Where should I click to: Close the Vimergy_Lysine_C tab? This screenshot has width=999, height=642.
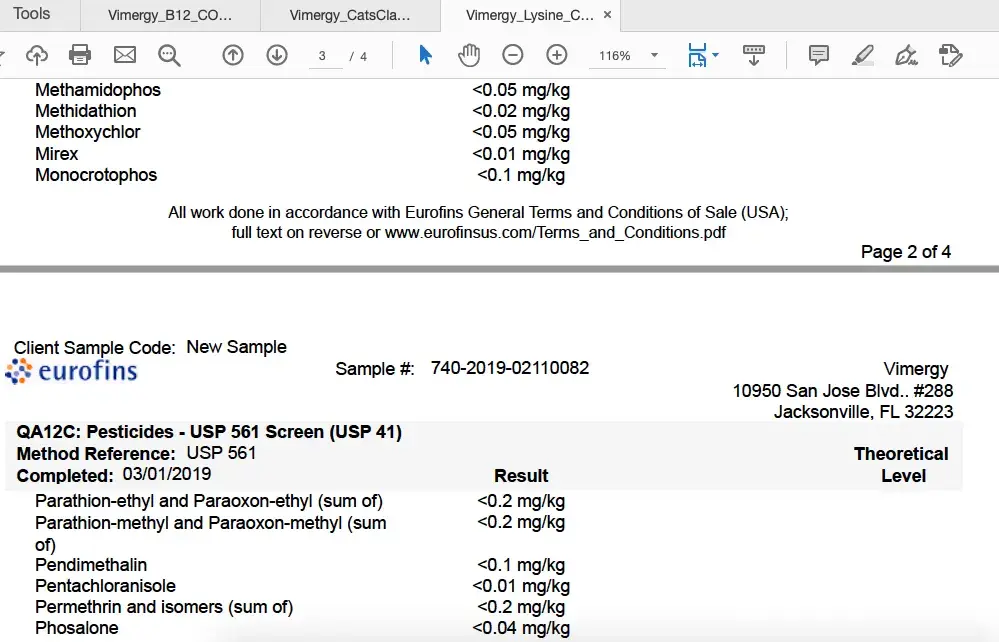point(607,15)
